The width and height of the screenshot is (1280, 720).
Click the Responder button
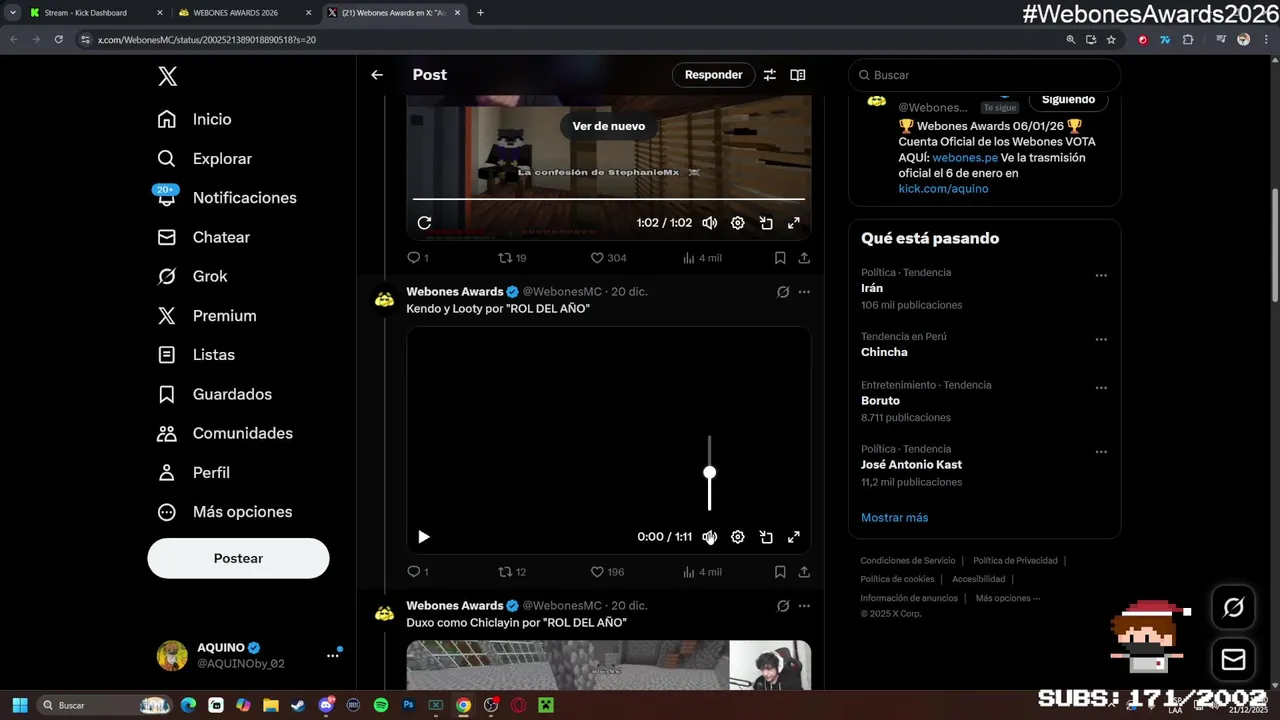(x=713, y=75)
